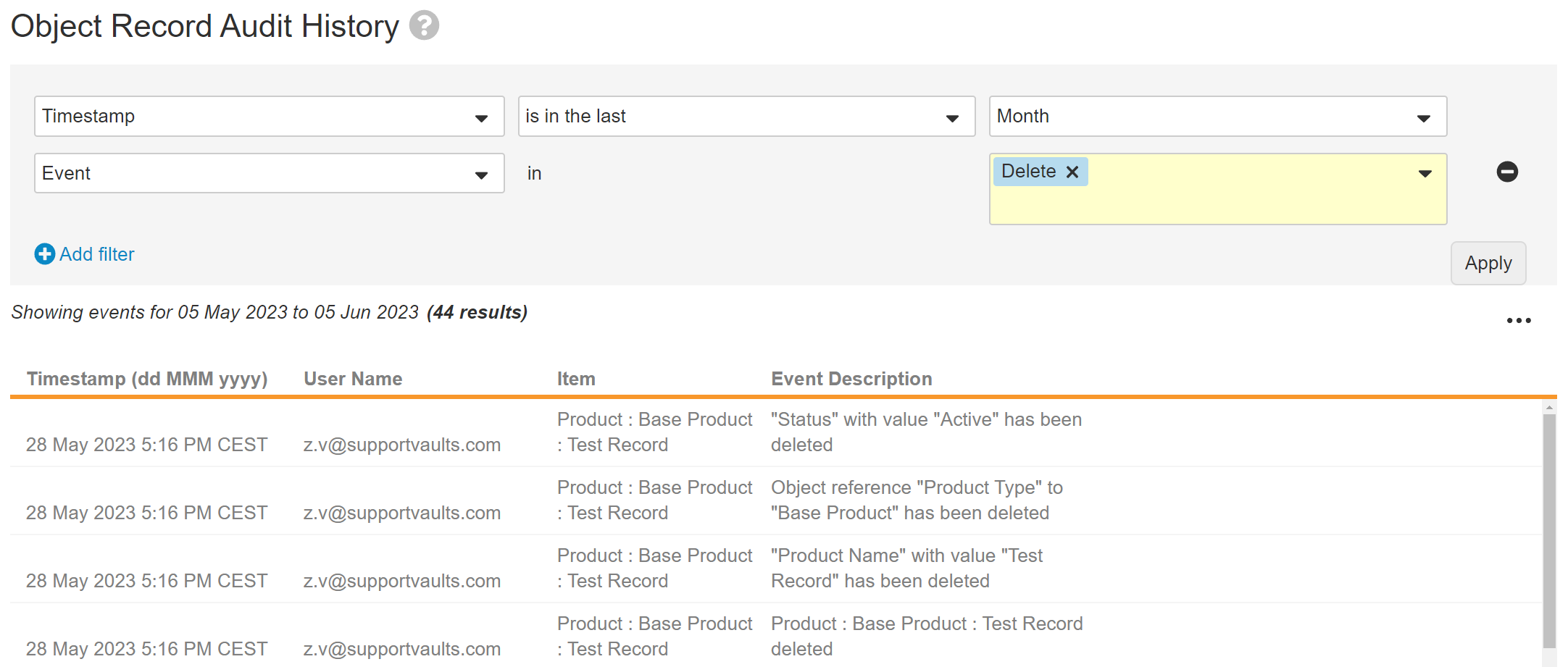The width and height of the screenshot is (1568, 667).
Task: Sort results by User Name column
Action: (x=353, y=378)
